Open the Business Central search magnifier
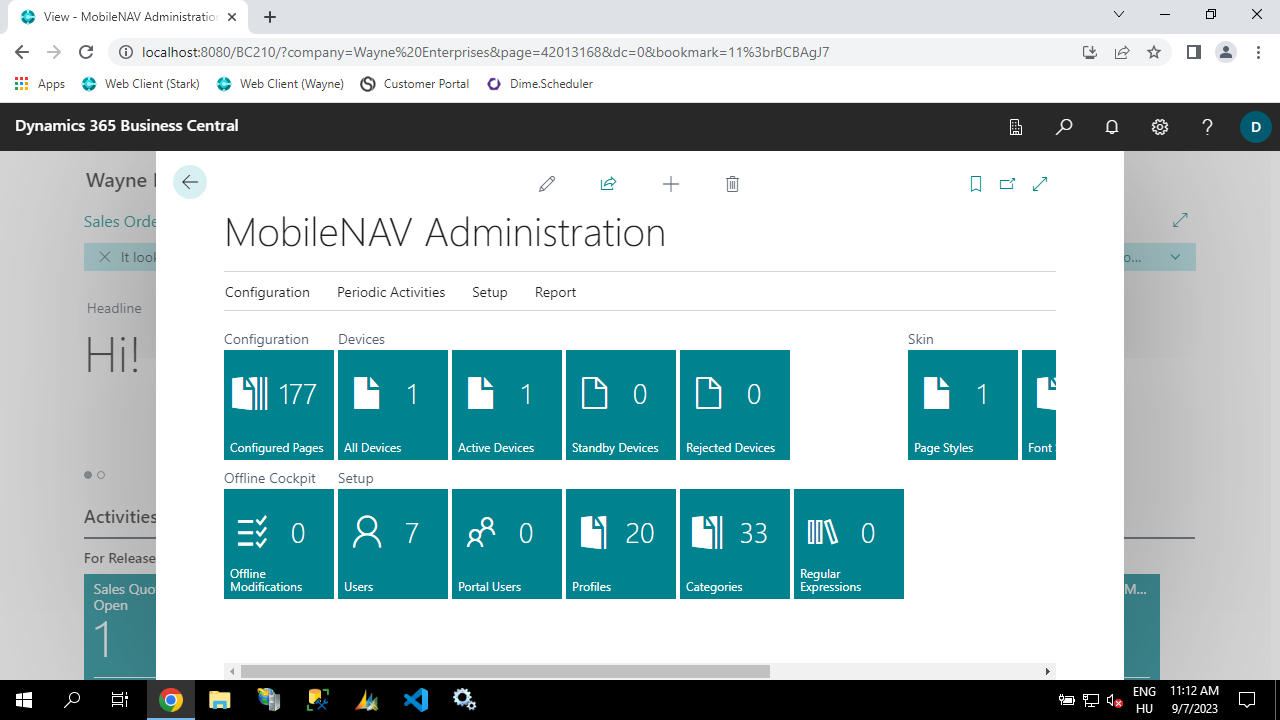Image resolution: width=1280 pixels, height=720 pixels. [1064, 127]
